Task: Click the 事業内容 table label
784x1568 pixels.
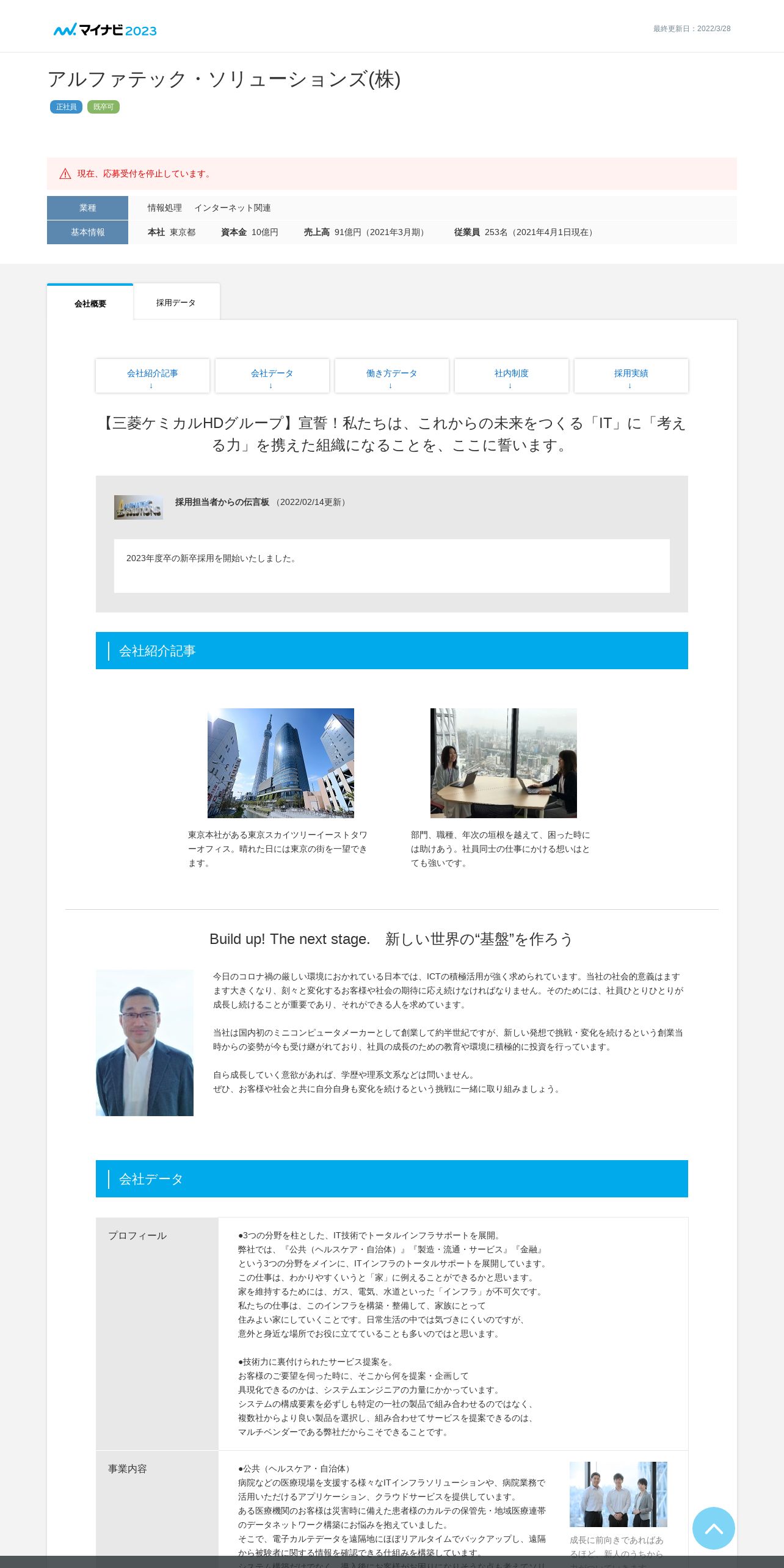Action: click(128, 1468)
